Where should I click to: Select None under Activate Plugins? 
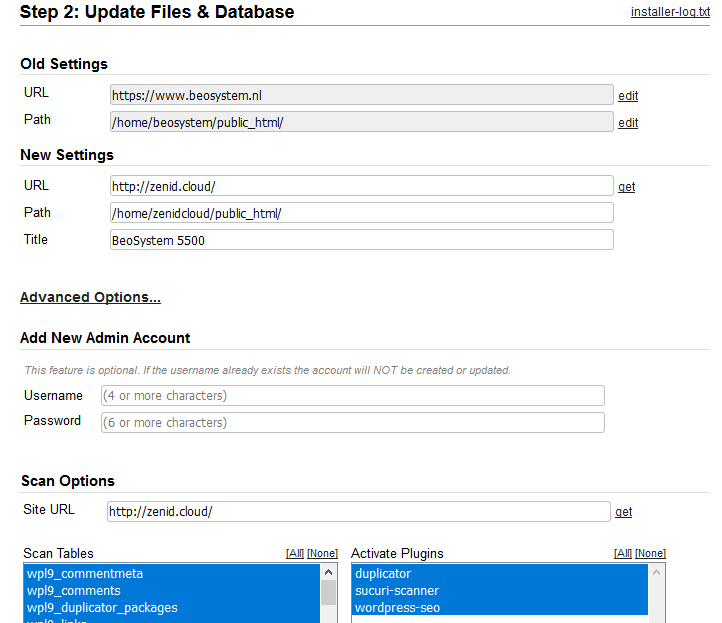tap(650, 553)
